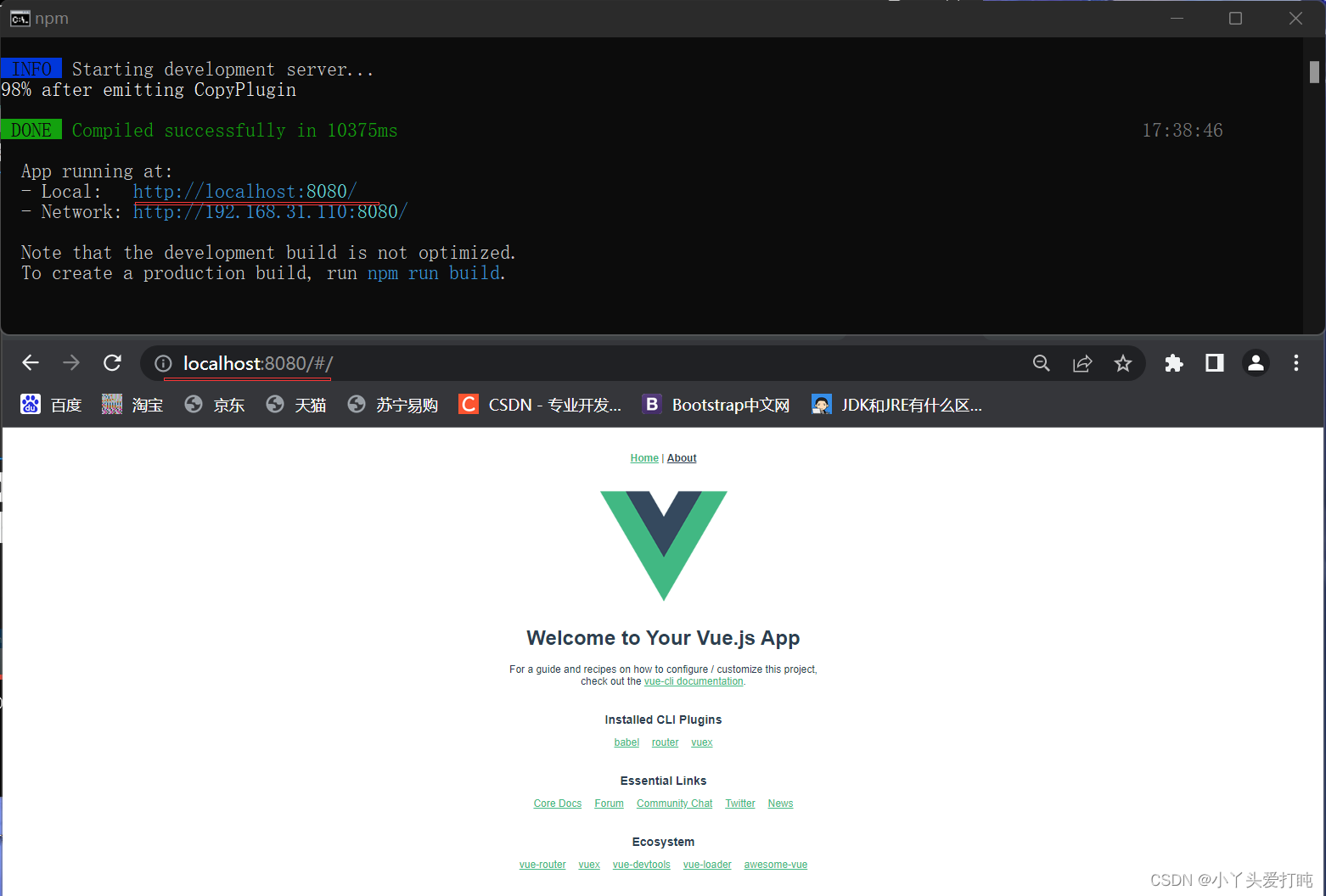1326x896 pixels.
Task: View site information icon in address bar
Action: coord(163,363)
